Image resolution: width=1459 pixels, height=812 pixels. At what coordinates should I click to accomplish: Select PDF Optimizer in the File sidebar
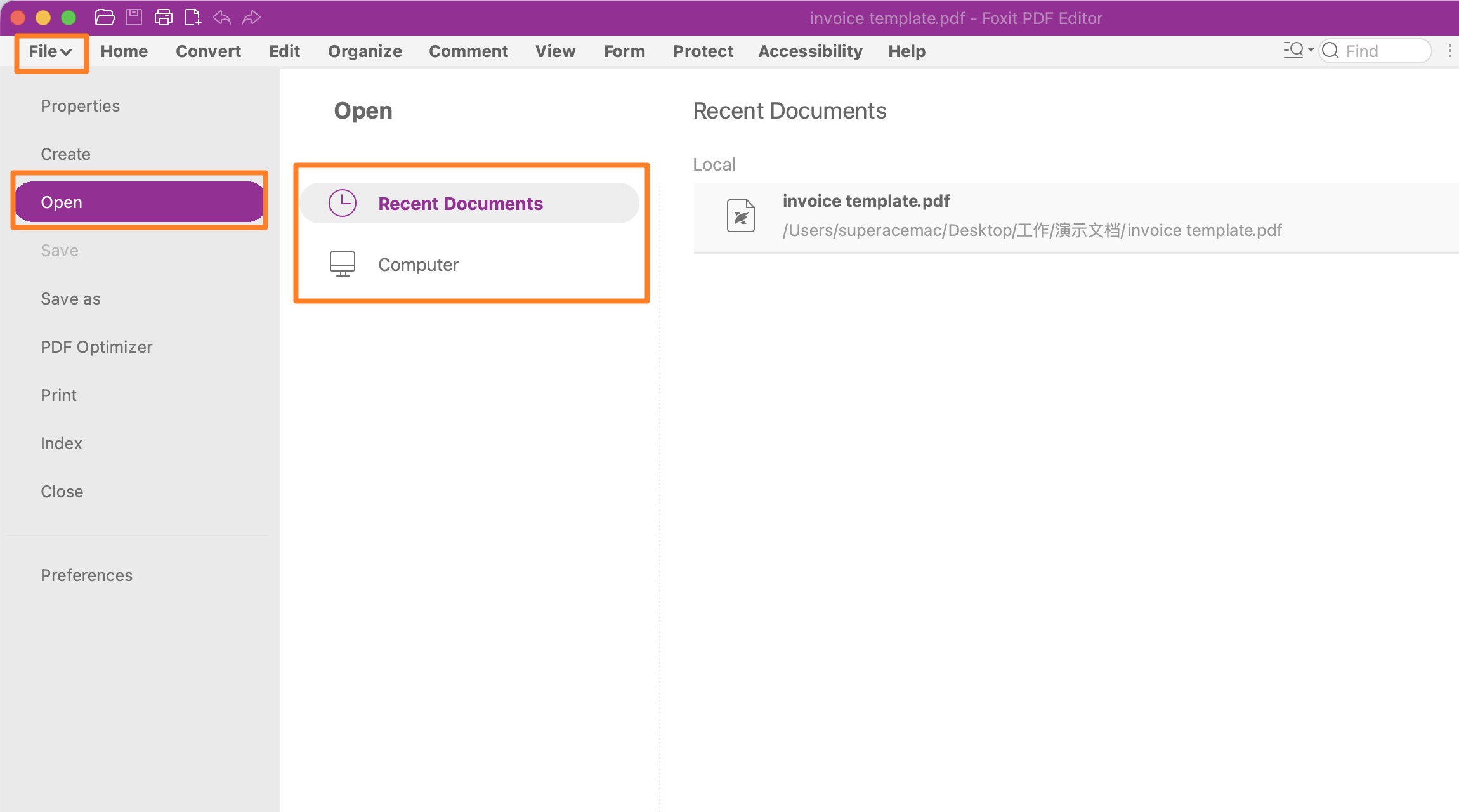[x=96, y=347]
